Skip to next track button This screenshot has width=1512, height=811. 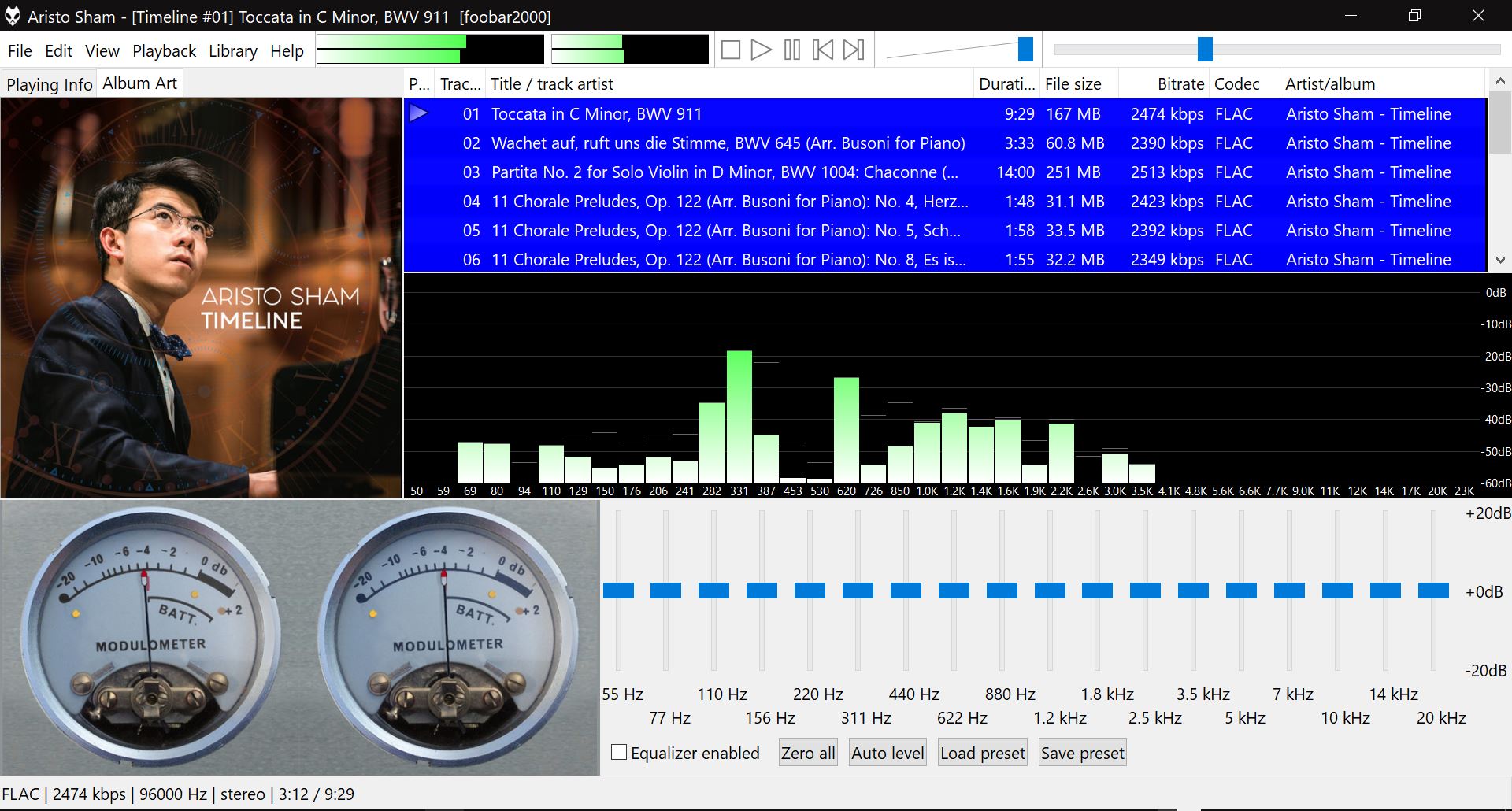pyautogui.click(x=854, y=50)
